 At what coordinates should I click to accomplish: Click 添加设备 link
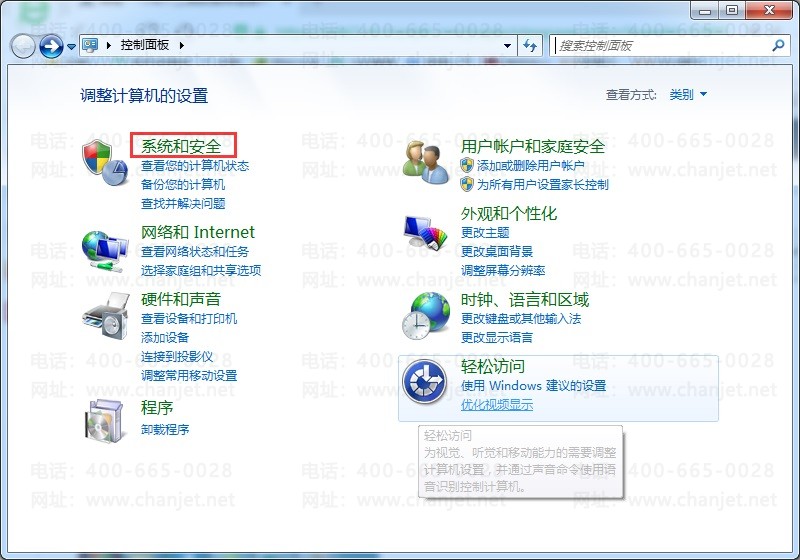165,338
